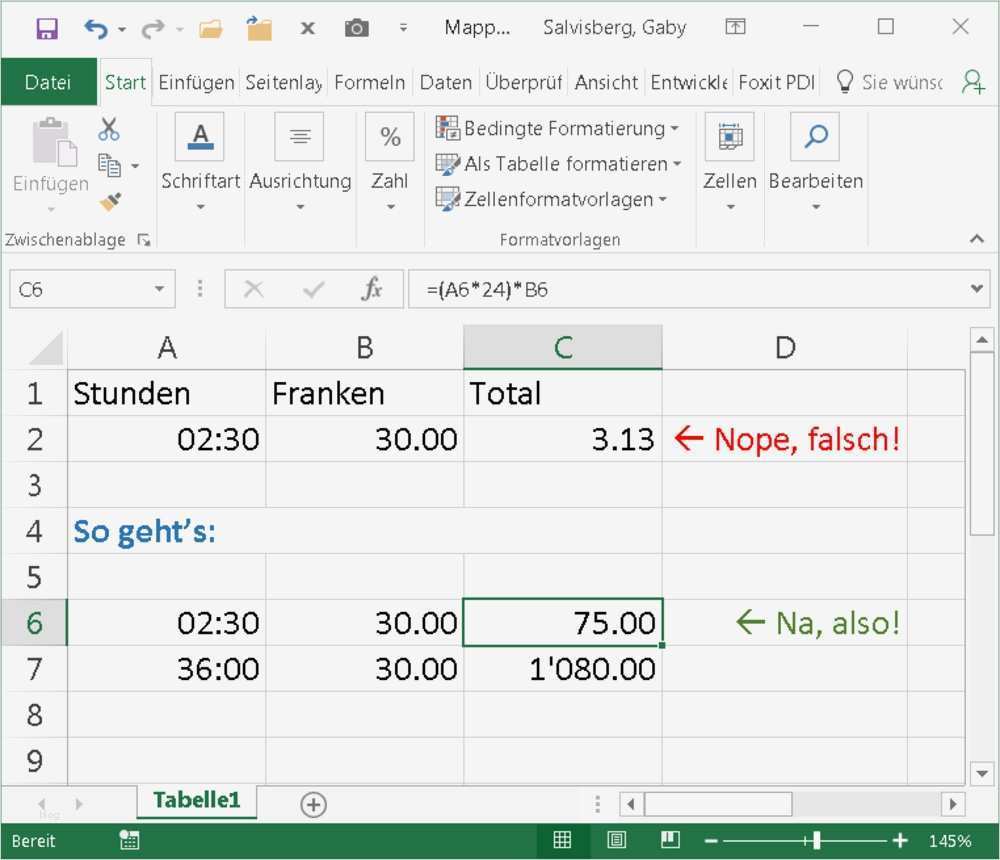Expand the formula bar chevron
The width and height of the screenshot is (1000, 860).
[976, 289]
